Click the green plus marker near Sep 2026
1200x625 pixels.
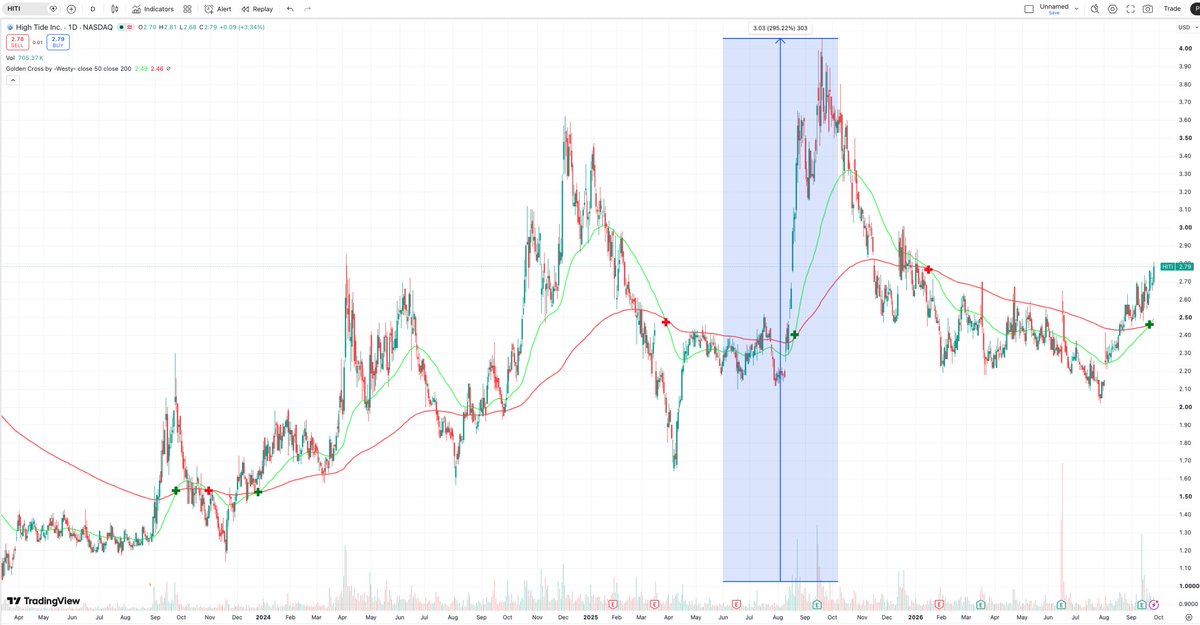pos(1150,324)
